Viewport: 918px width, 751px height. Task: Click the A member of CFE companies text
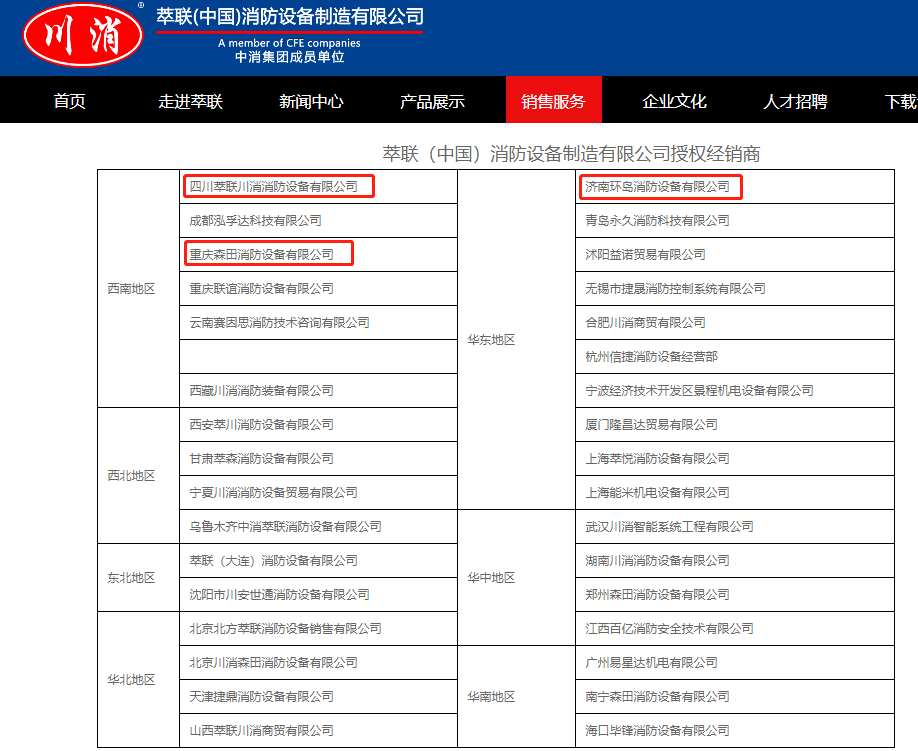pos(289,43)
